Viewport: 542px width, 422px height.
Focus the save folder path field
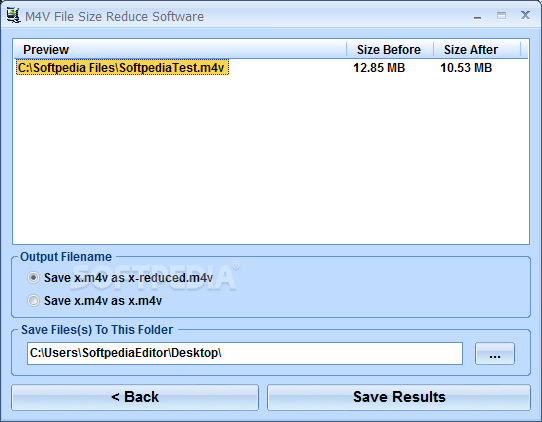[x=245, y=354]
